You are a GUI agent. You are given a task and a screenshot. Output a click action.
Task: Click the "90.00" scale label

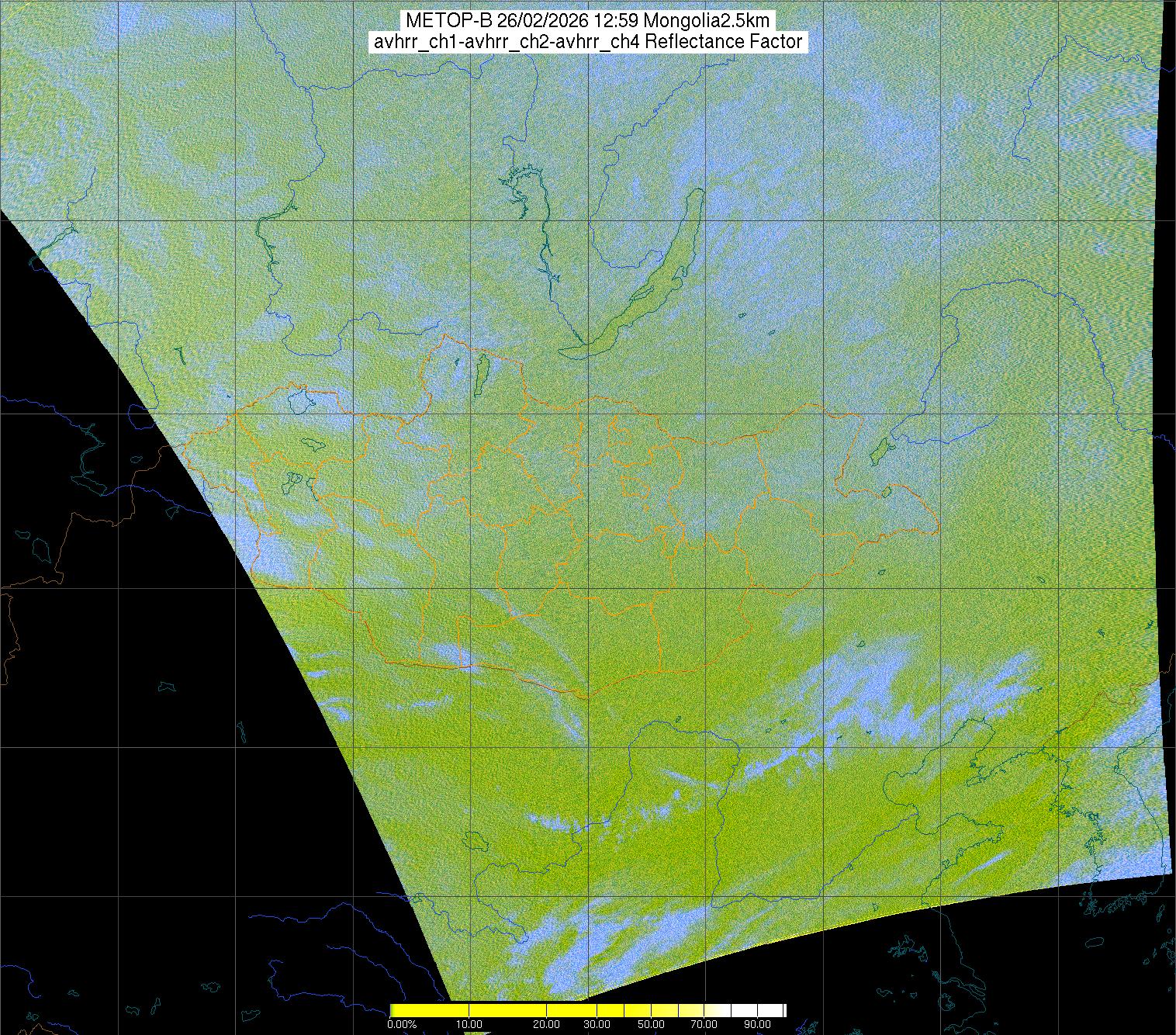click(x=756, y=1025)
